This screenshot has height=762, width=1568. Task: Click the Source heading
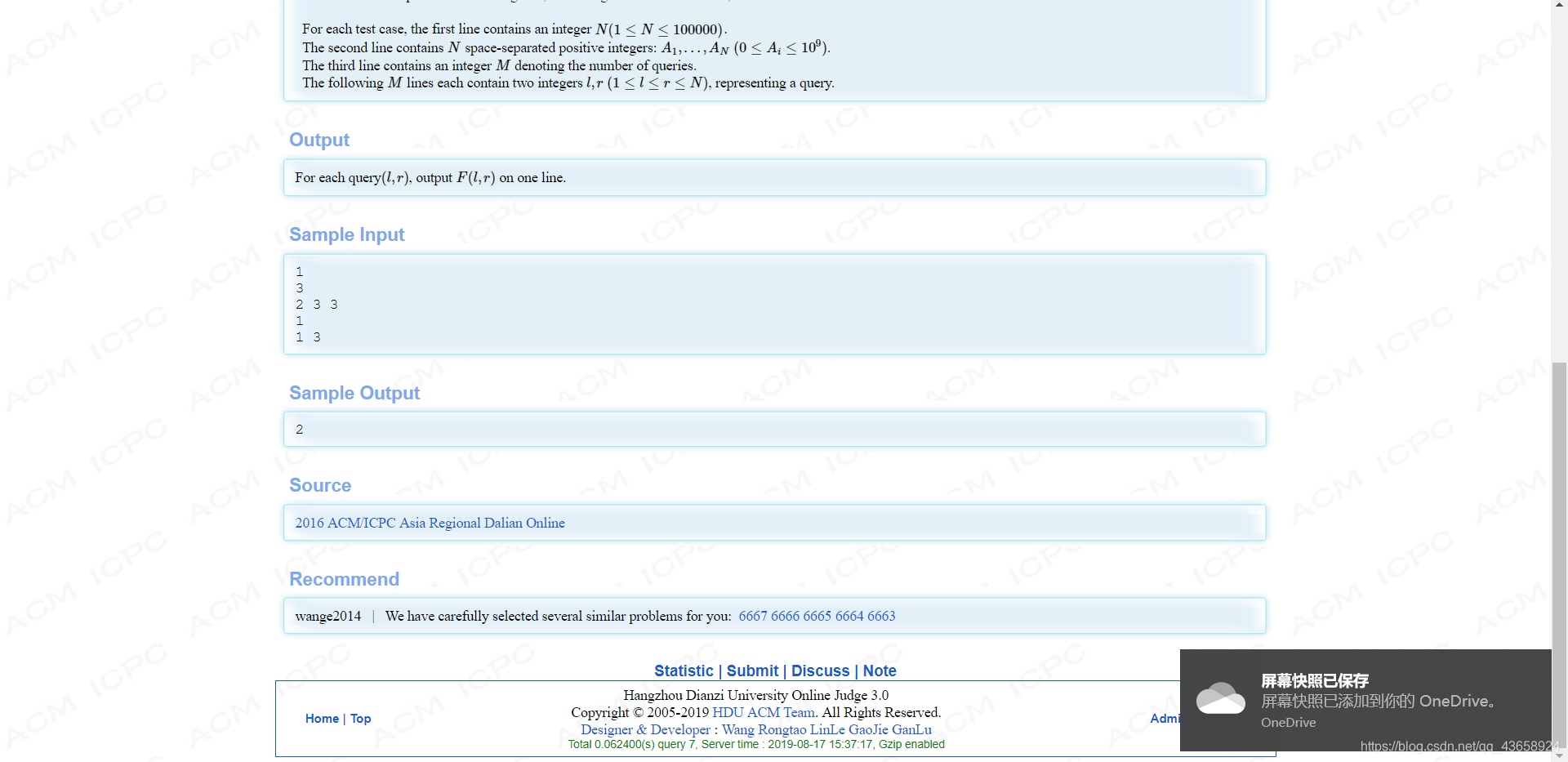[x=320, y=485]
